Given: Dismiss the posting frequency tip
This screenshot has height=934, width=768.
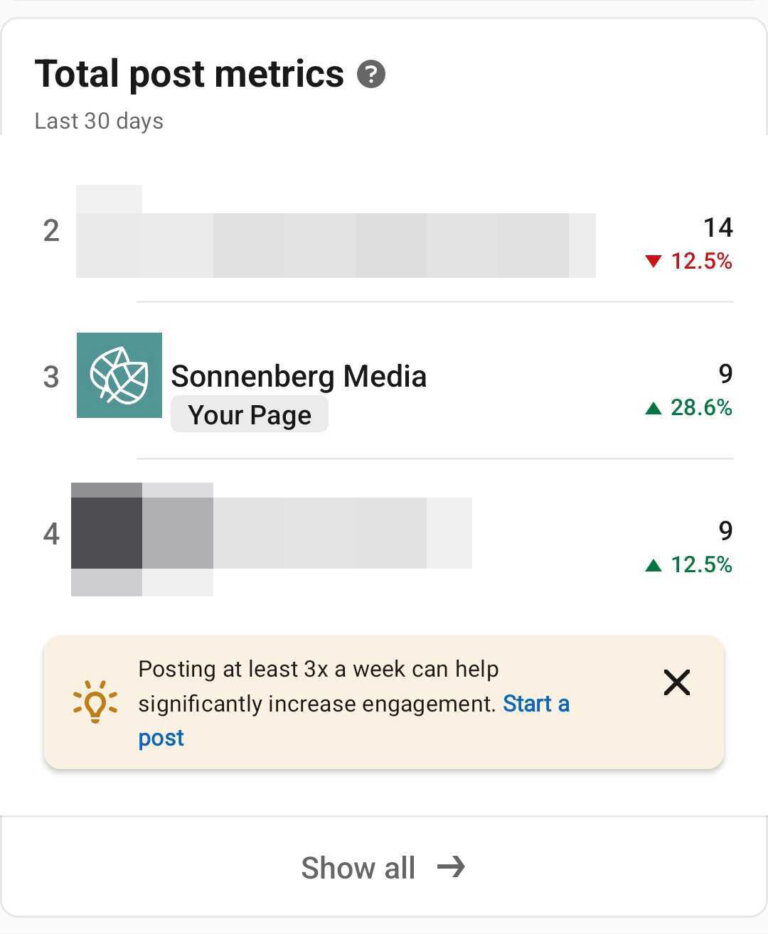Looking at the screenshot, I should [x=677, y=683].
